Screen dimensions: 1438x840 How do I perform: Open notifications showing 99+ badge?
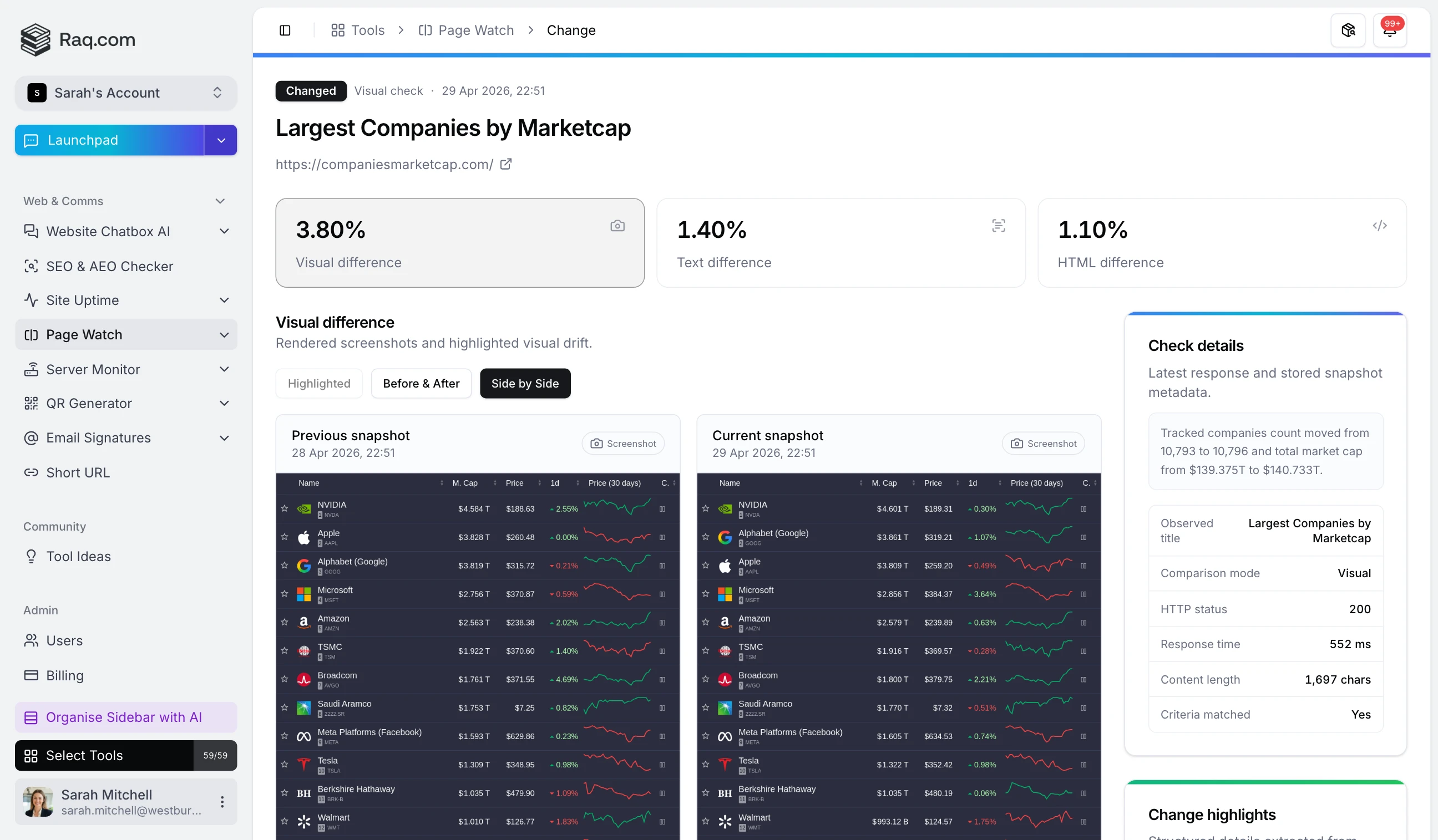click(x=1391, y=29)
